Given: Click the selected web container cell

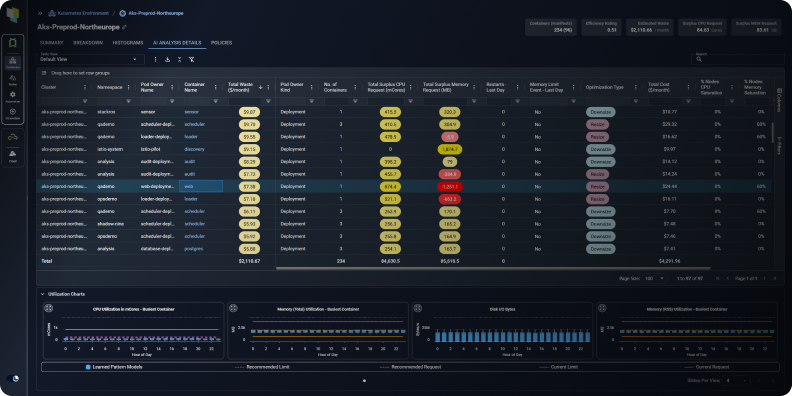Looking at the screenshot, I should pos(201,186).
